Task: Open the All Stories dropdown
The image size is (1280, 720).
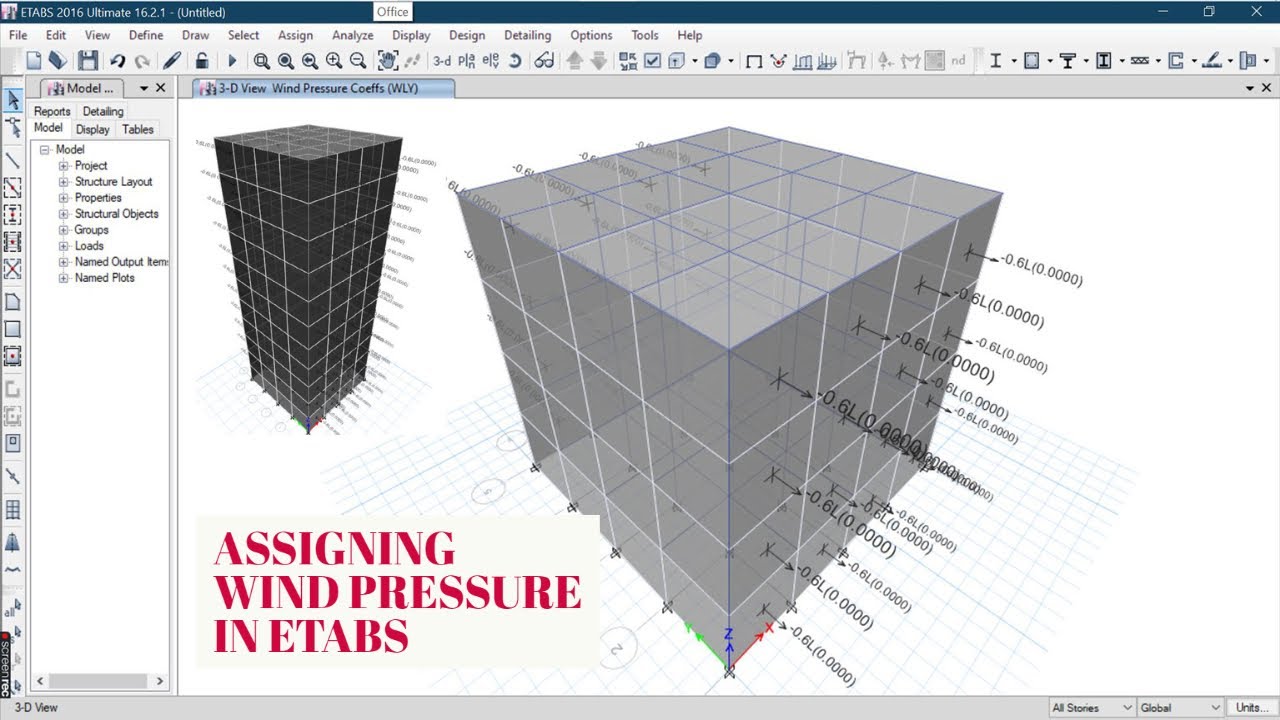Action: pos(1091,707)
